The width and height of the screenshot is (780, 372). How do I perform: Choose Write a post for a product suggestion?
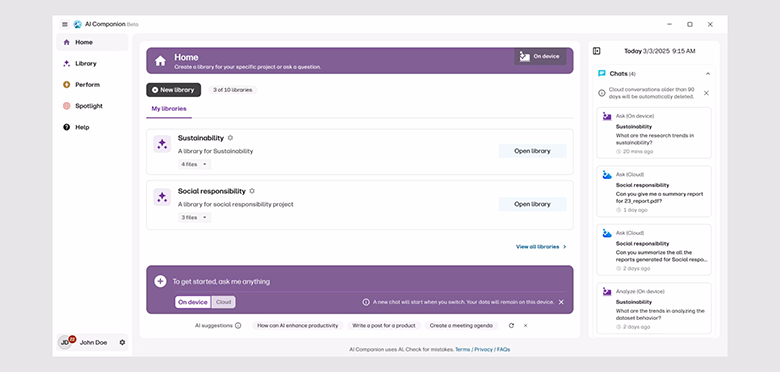click(384, 326)
